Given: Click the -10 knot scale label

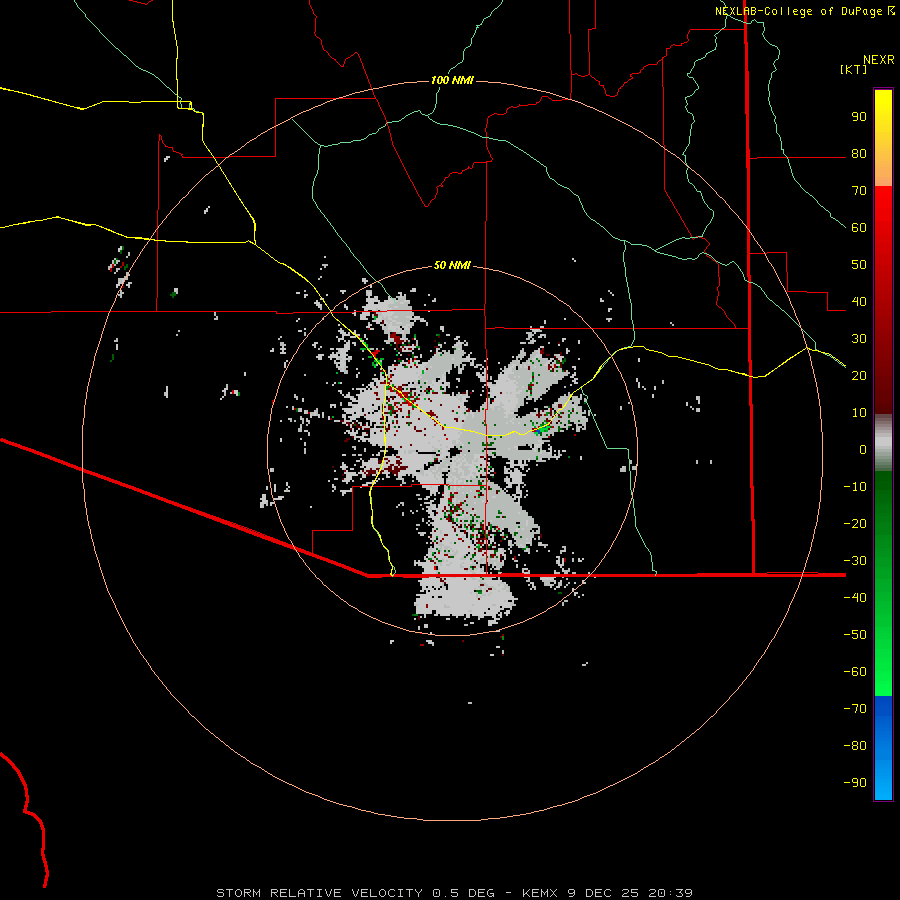Looking at the screenshot, I should pyautogui.click(x=855, y=487).
